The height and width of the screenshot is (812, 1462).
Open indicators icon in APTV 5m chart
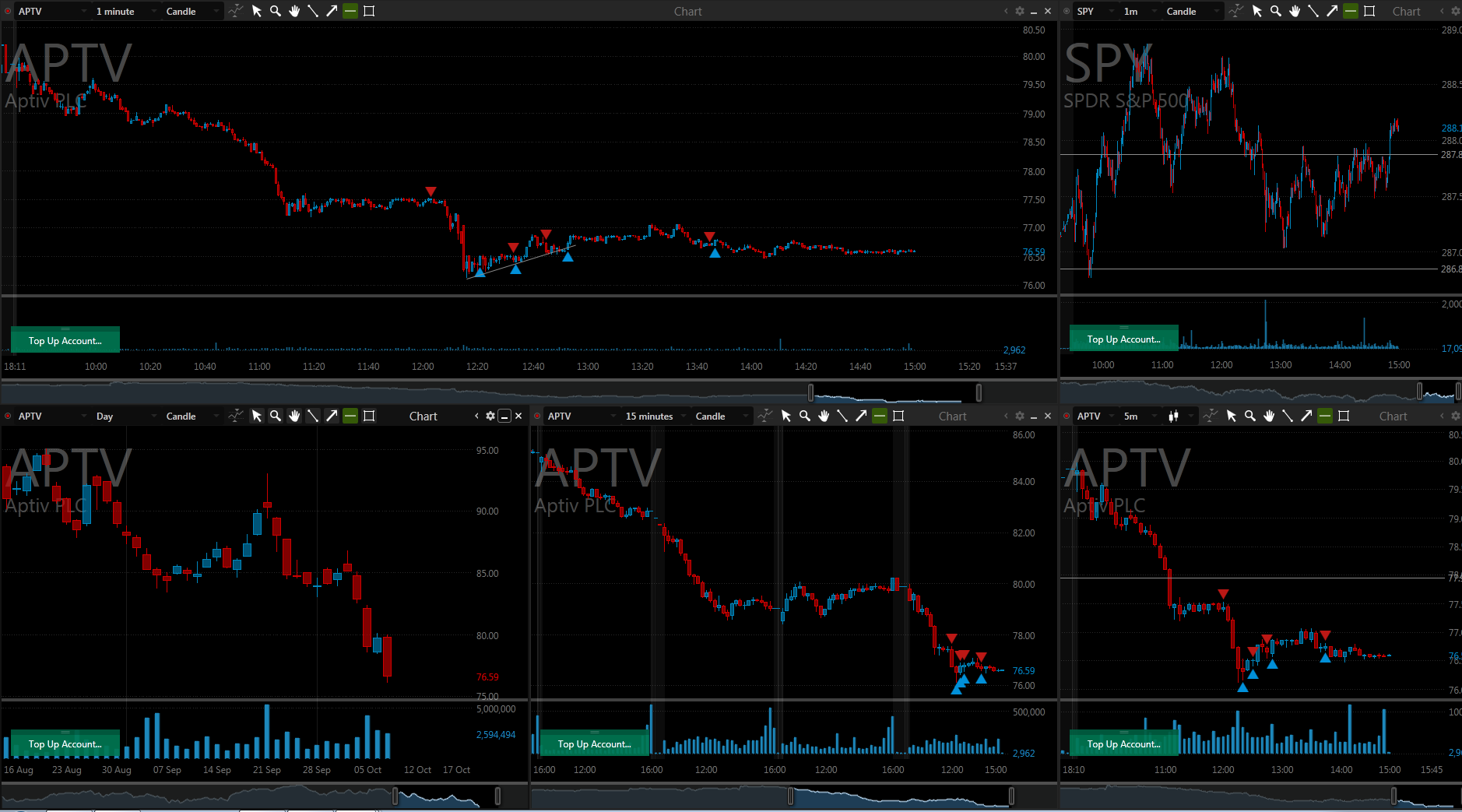click(1211, 416)
